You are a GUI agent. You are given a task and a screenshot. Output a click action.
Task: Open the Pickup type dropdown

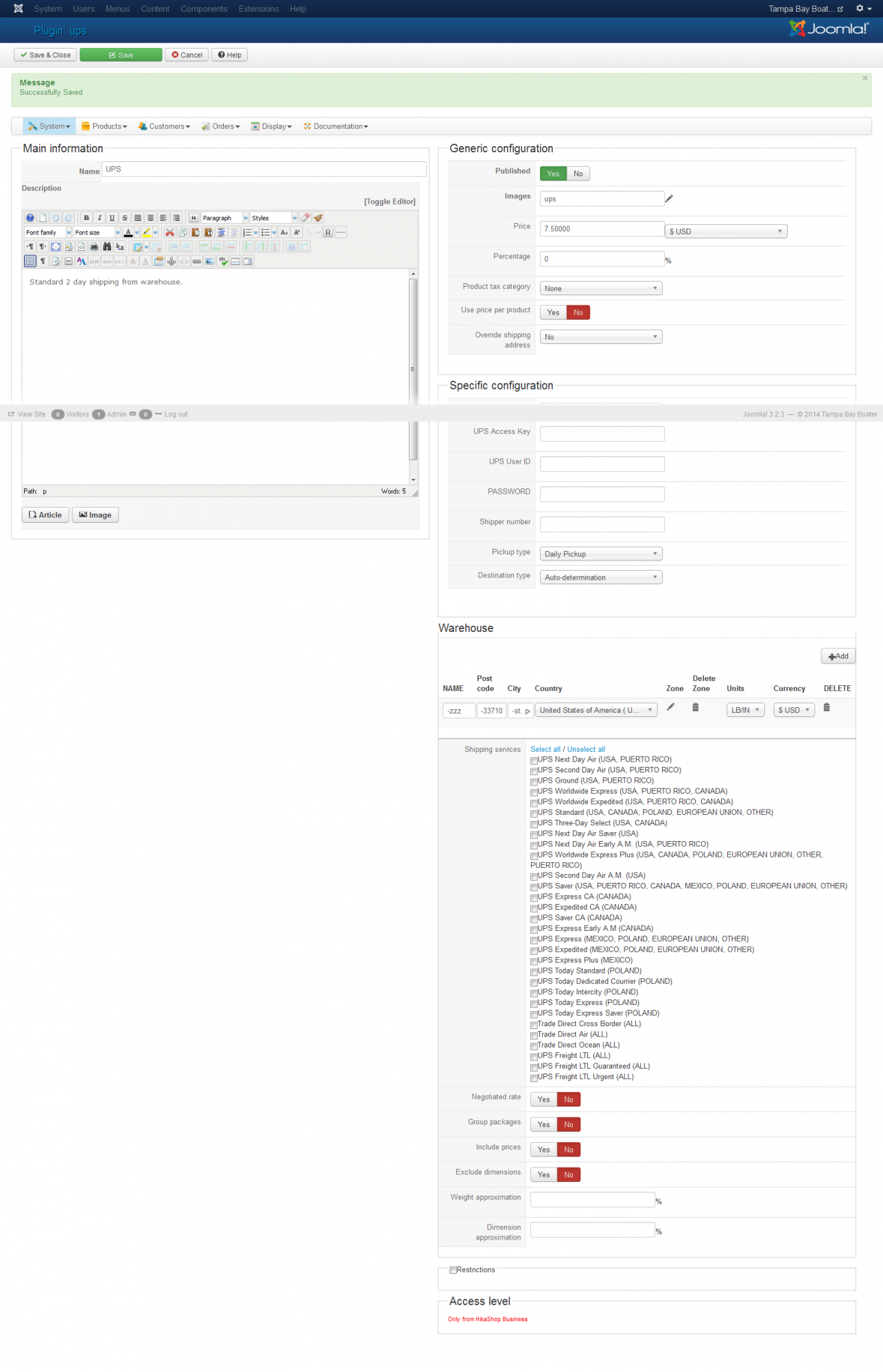coord(601,554)
